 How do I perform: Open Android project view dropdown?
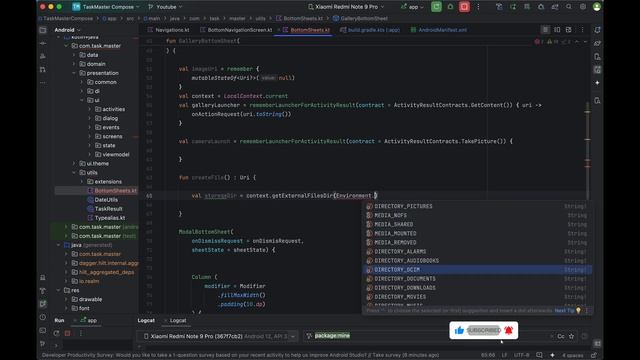pyautogui.click(x=67, y=30)
